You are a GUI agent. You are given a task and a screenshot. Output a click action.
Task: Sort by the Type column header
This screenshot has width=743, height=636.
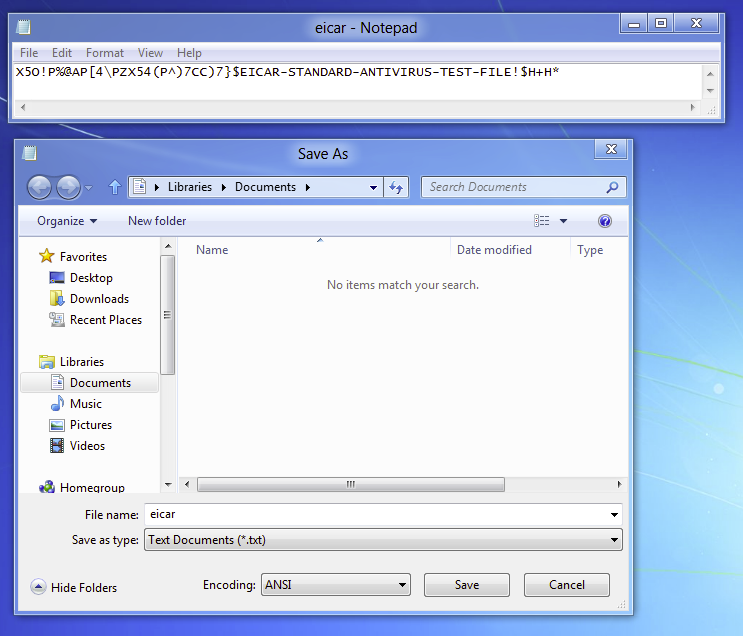tap(590, 250)
